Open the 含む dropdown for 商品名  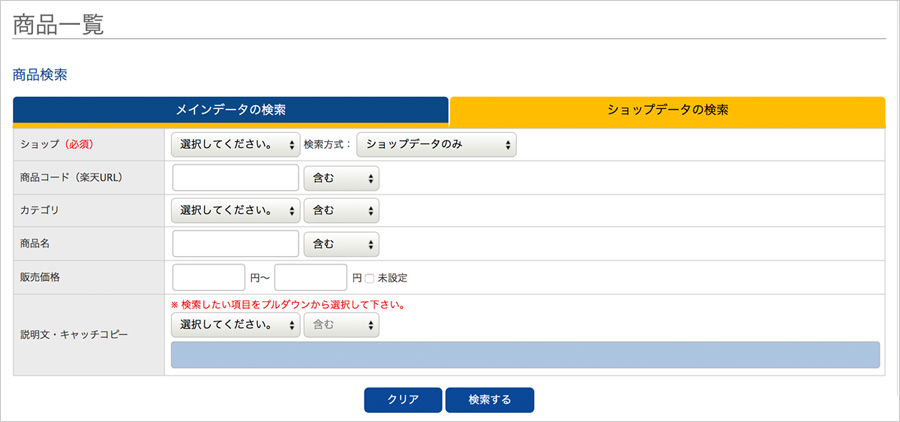click(342, 244)
